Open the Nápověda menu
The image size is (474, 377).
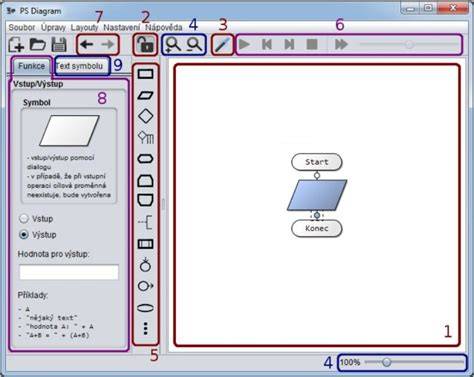tap(164, 27)
